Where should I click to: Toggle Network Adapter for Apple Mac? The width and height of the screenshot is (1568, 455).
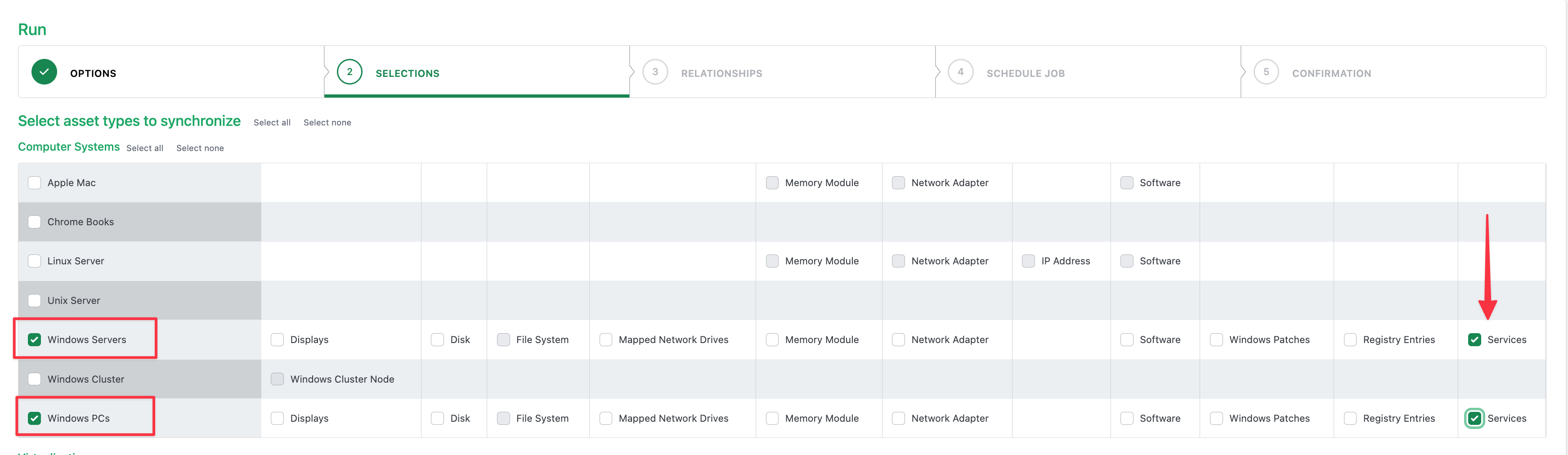pyautogui.click(x=898, y=183)
